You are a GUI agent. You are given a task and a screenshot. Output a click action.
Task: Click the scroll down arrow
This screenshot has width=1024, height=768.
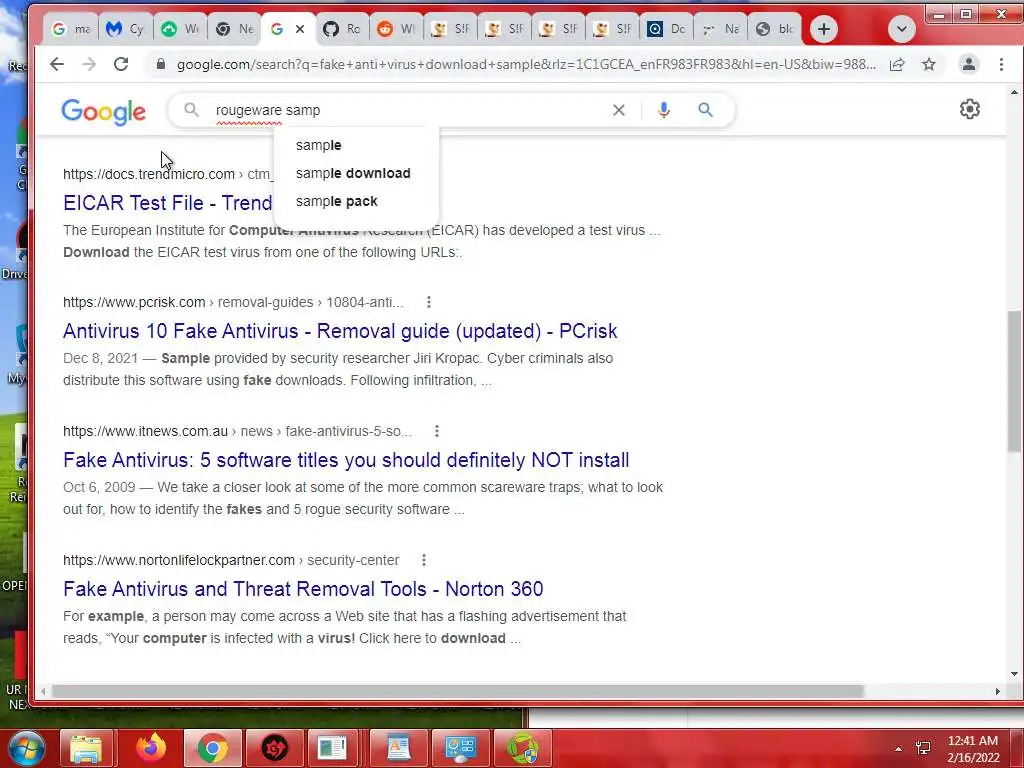[x=1014, y=673]
